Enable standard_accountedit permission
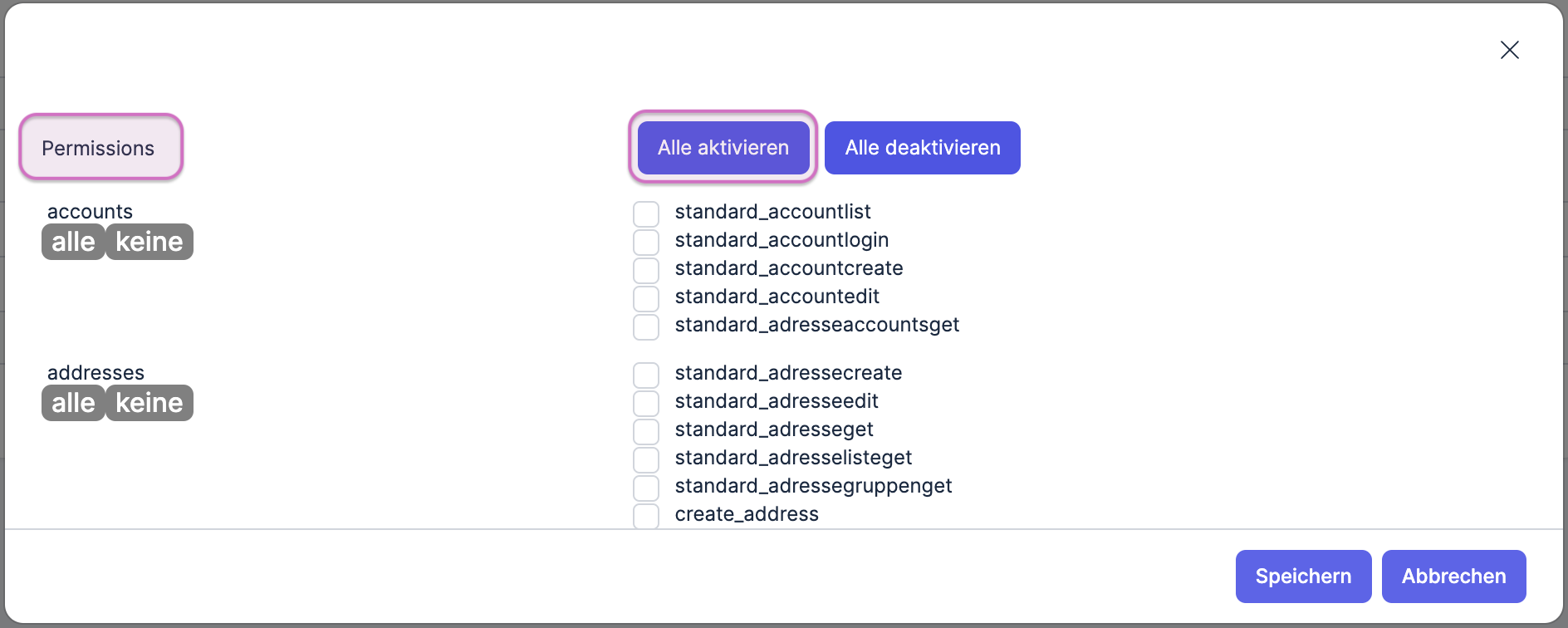1568x628 pixels. coord(646,298)
